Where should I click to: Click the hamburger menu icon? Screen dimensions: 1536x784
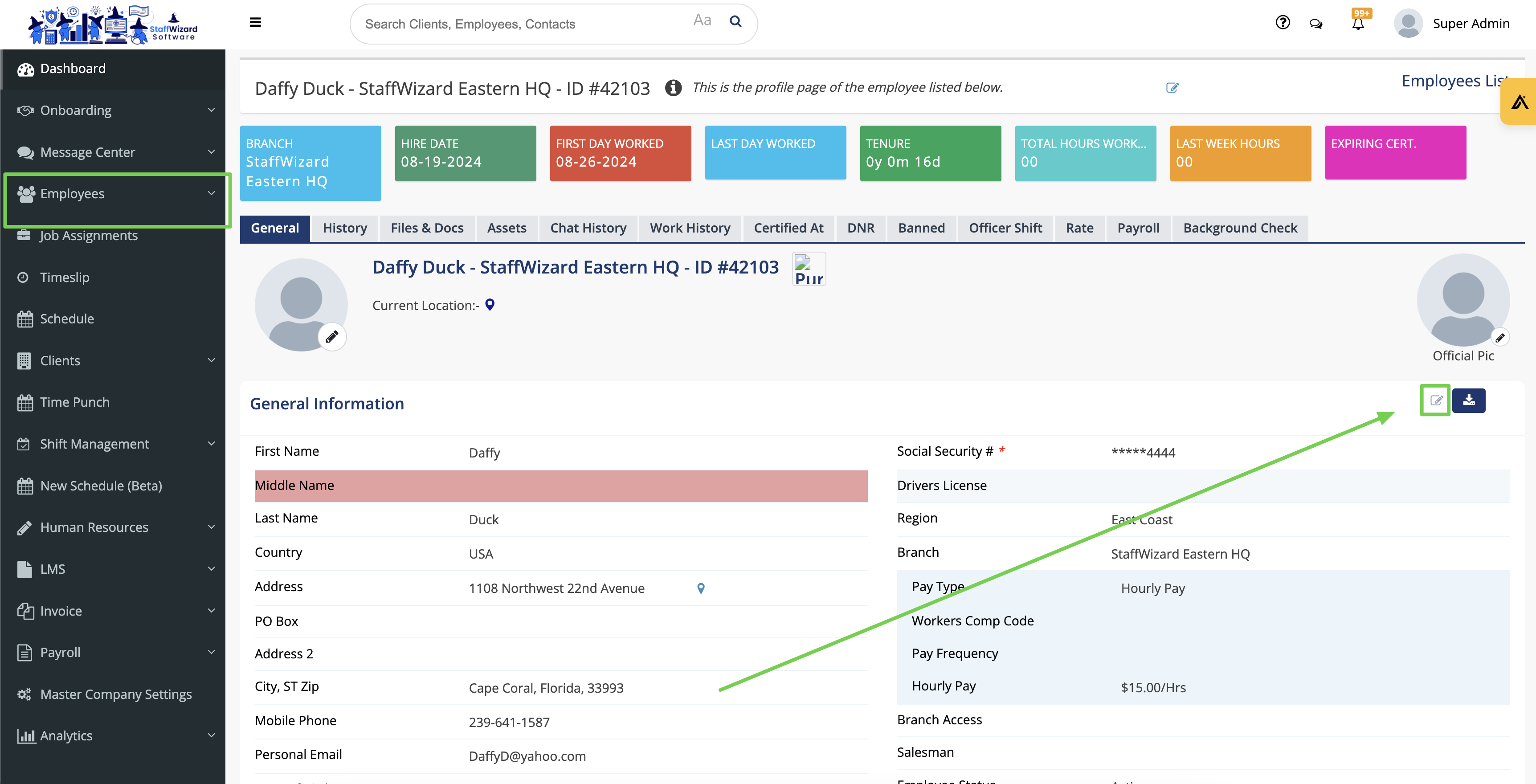pos(255,23)
